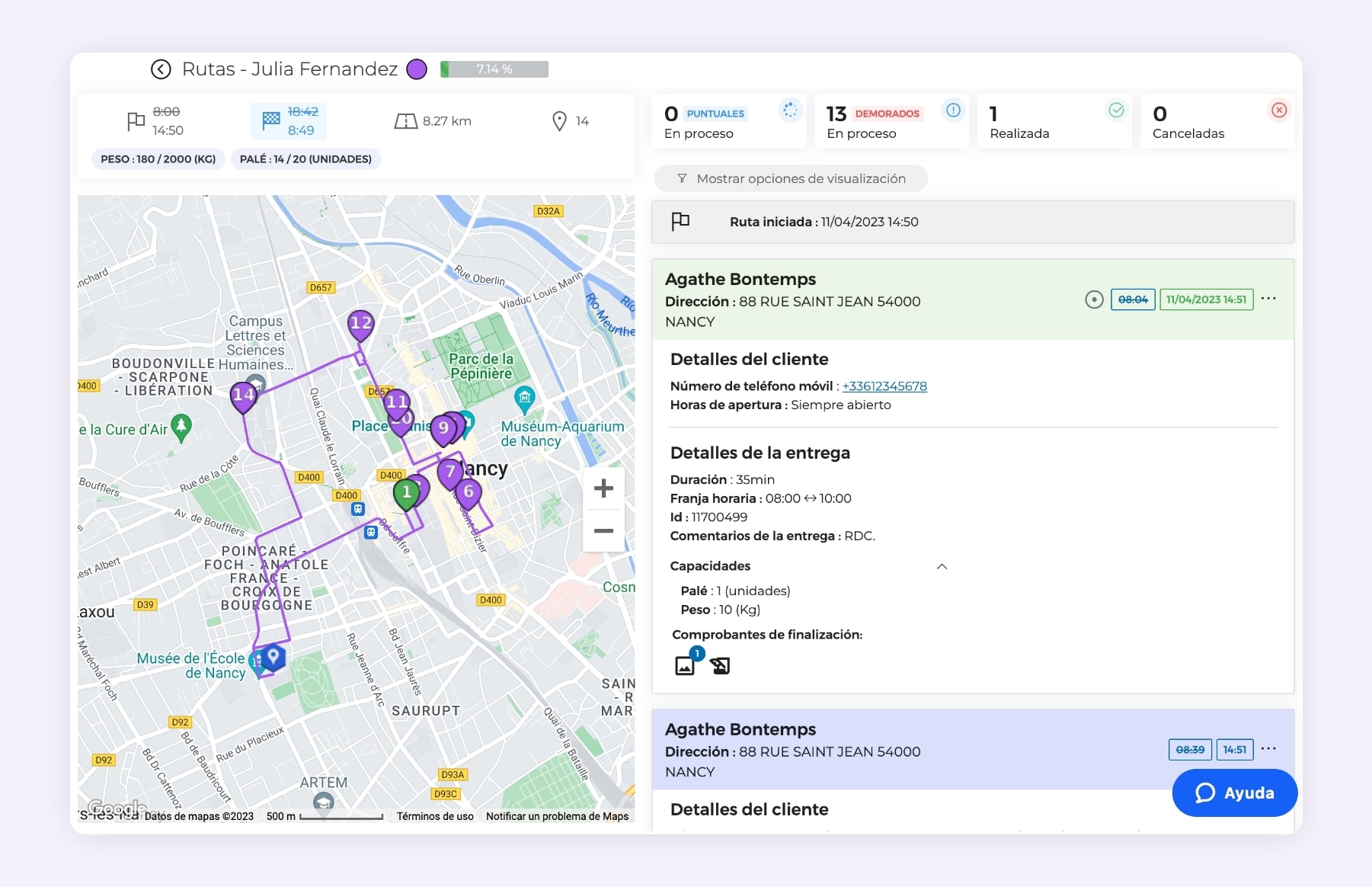Select the Canceladas status card
The image size is (1372, 887).
[x=1217, y=121]
